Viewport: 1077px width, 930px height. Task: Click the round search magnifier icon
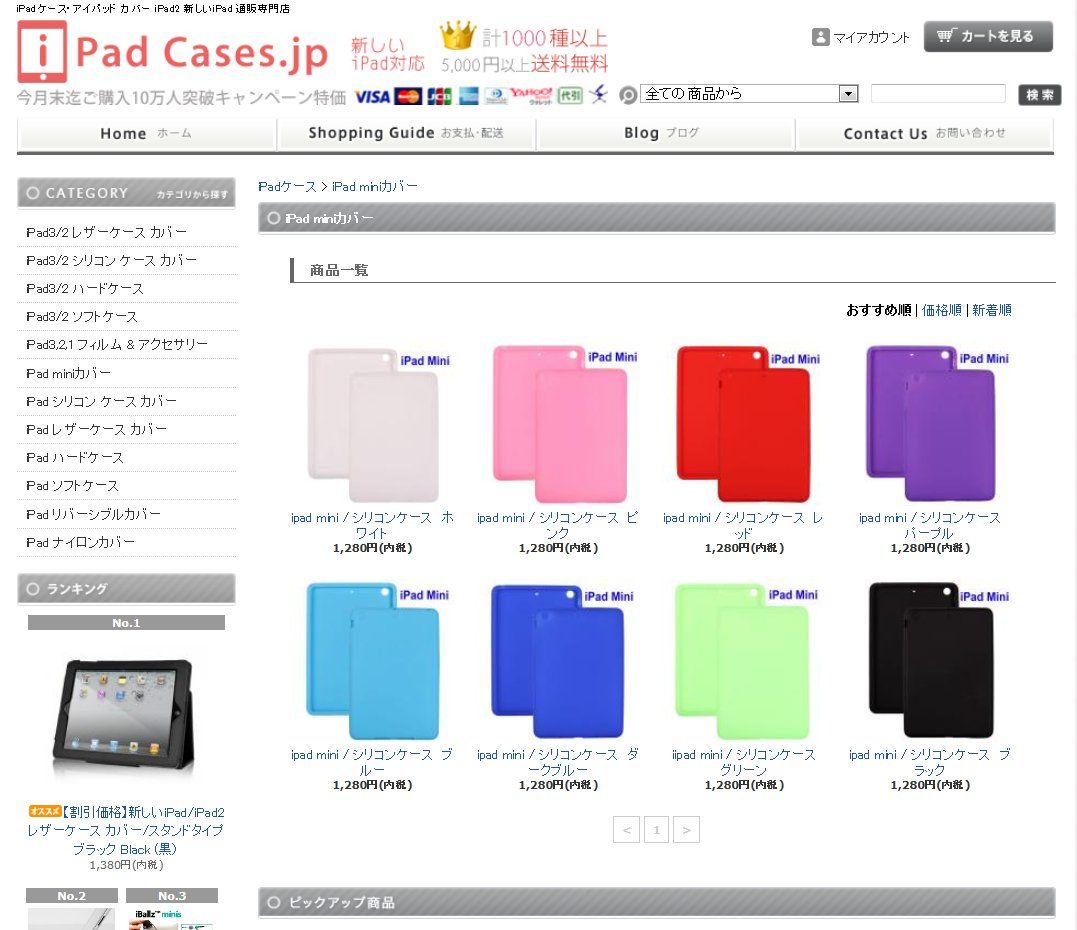628,95
